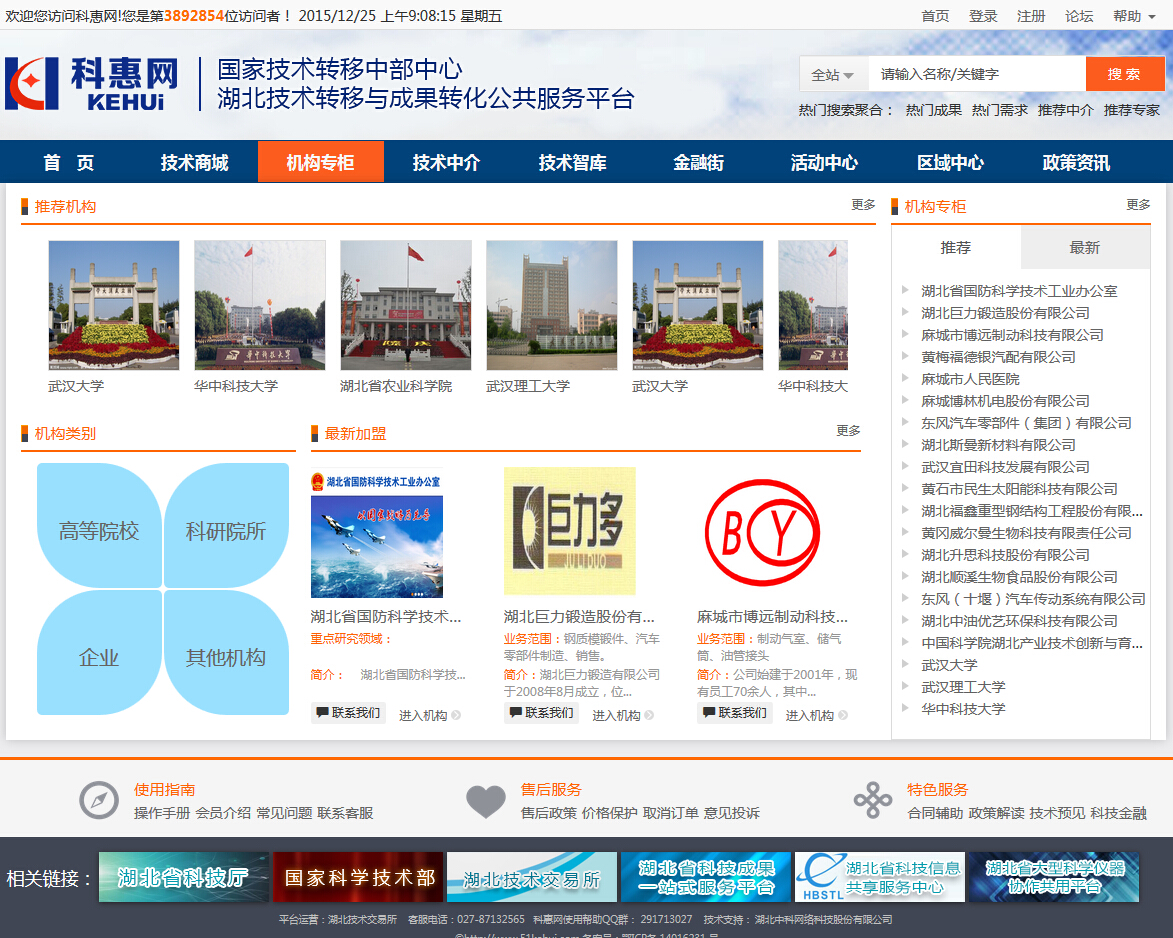Click 更多 in 最新加盟 section

click(x=848, y=430)
